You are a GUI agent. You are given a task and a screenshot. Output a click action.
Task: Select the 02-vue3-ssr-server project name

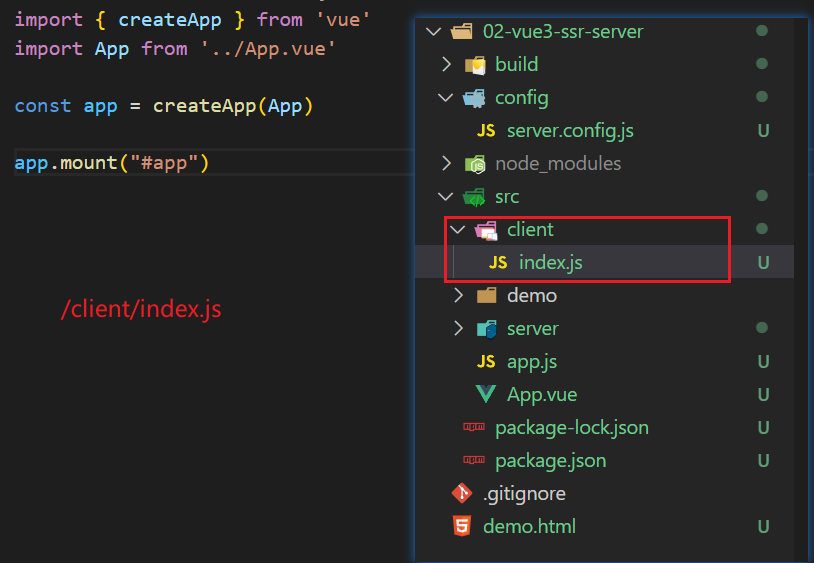(x=563, y=32)
